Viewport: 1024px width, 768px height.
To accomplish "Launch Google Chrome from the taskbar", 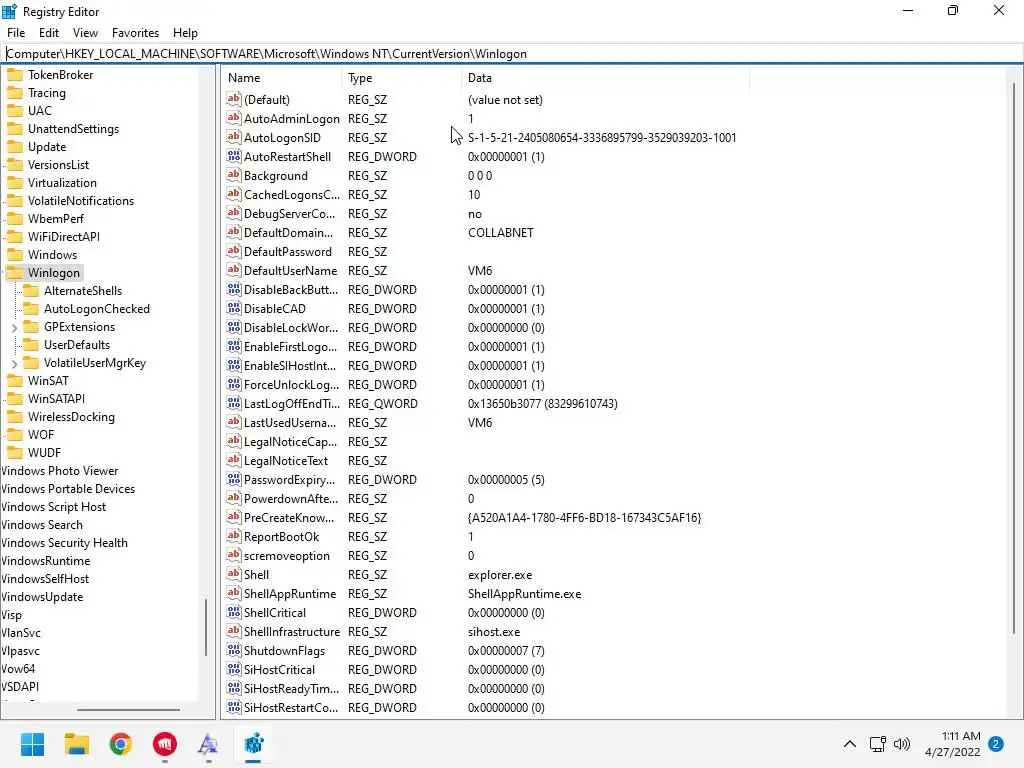I will [x=120, y=744].
